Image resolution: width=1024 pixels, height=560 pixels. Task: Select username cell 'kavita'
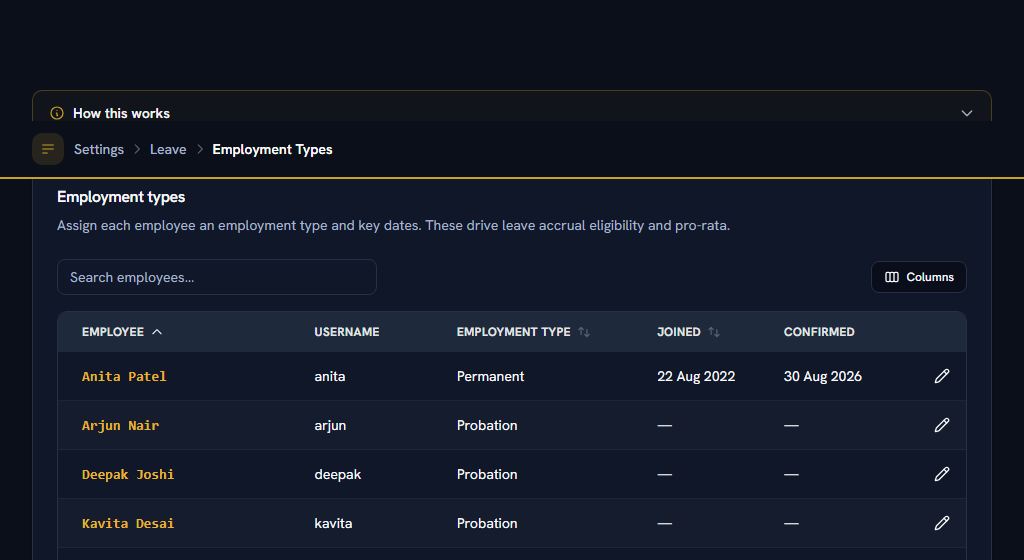click(333, 523)
